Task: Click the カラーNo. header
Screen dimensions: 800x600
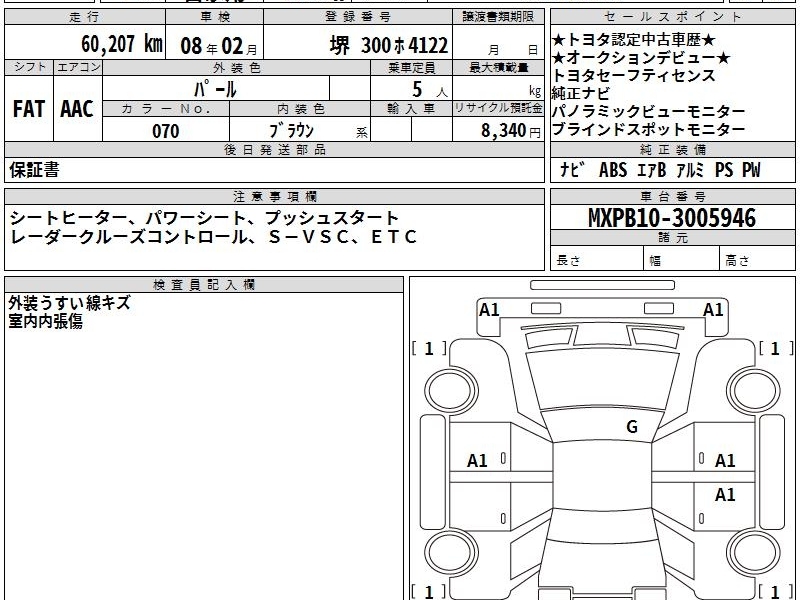Action: 166,109
